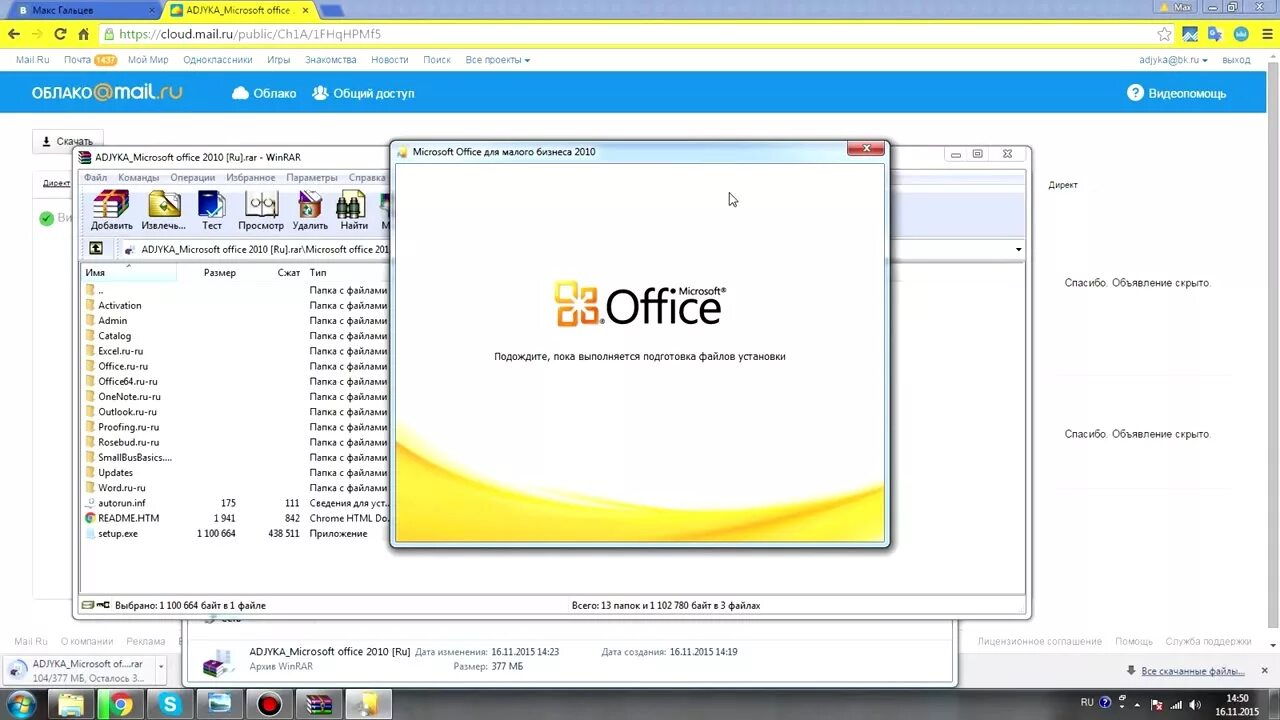
Task: Select the autorun.inf file row
Action: (235, 503)
